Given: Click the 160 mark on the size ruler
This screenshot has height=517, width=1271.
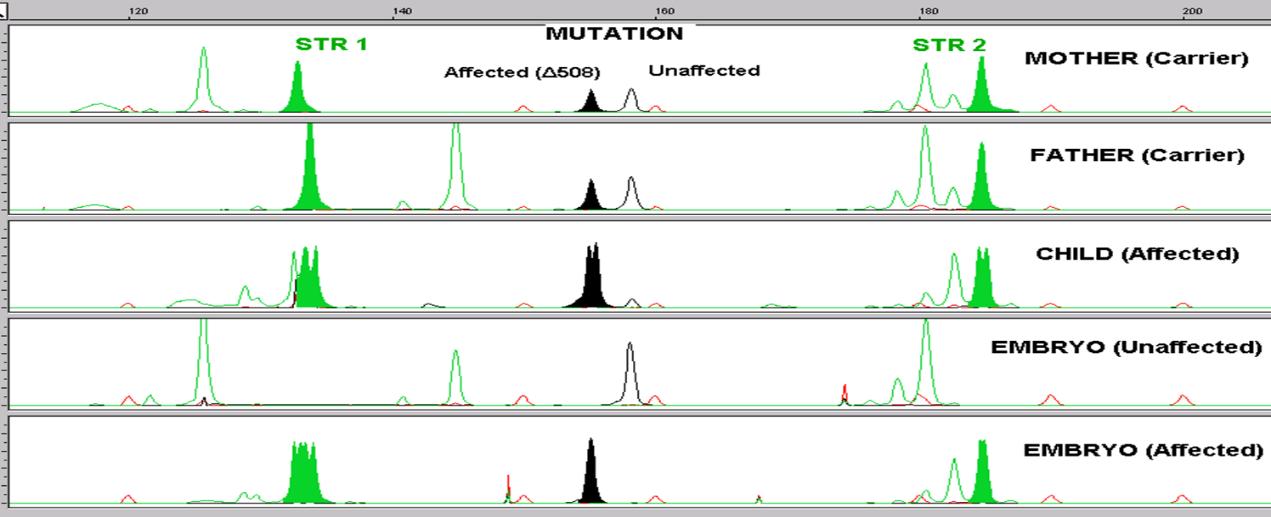Looking at the screenshot, I should tap(662, 11).
